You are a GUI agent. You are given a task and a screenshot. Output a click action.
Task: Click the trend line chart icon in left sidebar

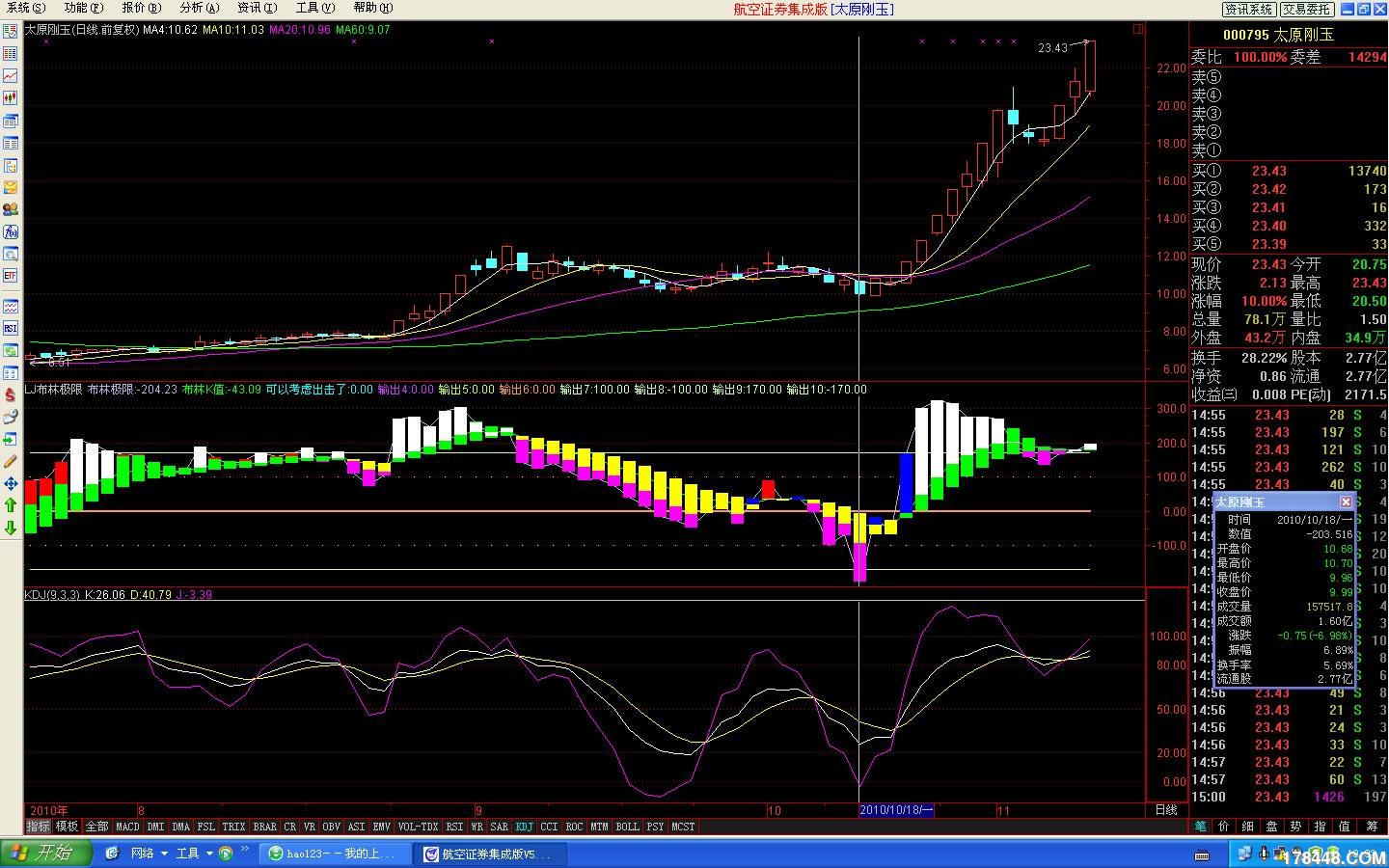(11, 75)
